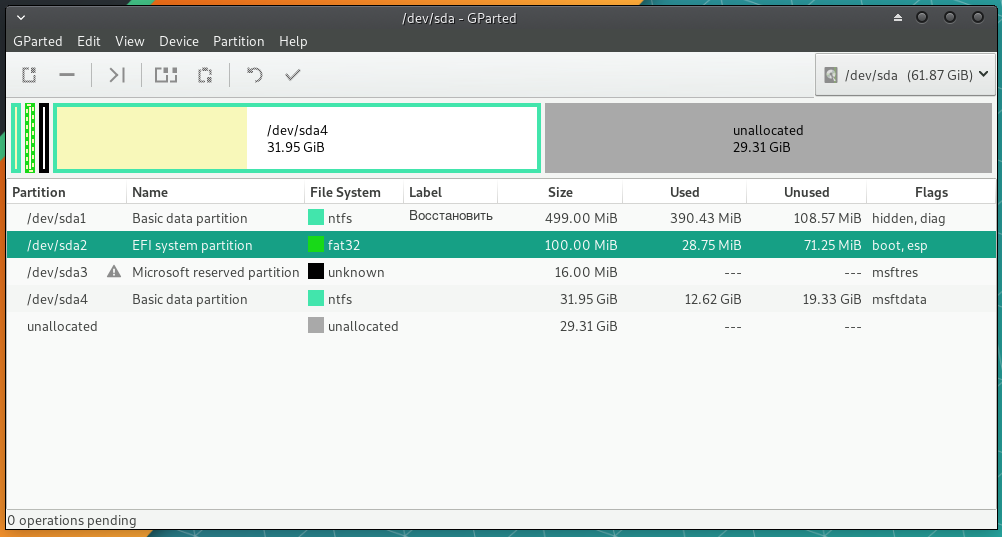Click the ntfs color swatch for /dev/sda1

click(x=316, y=218)
